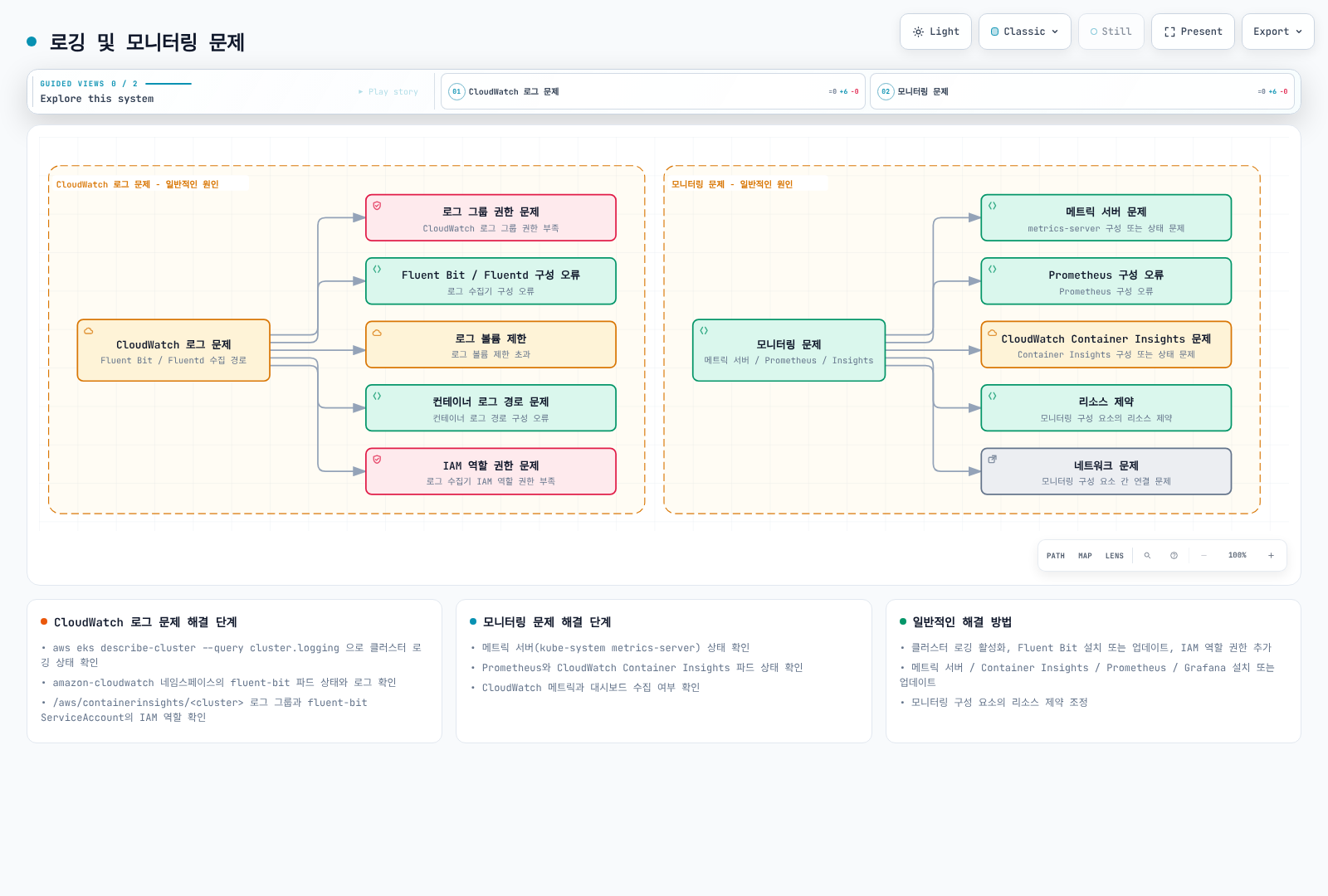Image resolution: width=1328 pixels, height=896 pixels.
Task: Click the shield icon on 로그 그룹 권한 문제 node
Action: tap(377, 206)
